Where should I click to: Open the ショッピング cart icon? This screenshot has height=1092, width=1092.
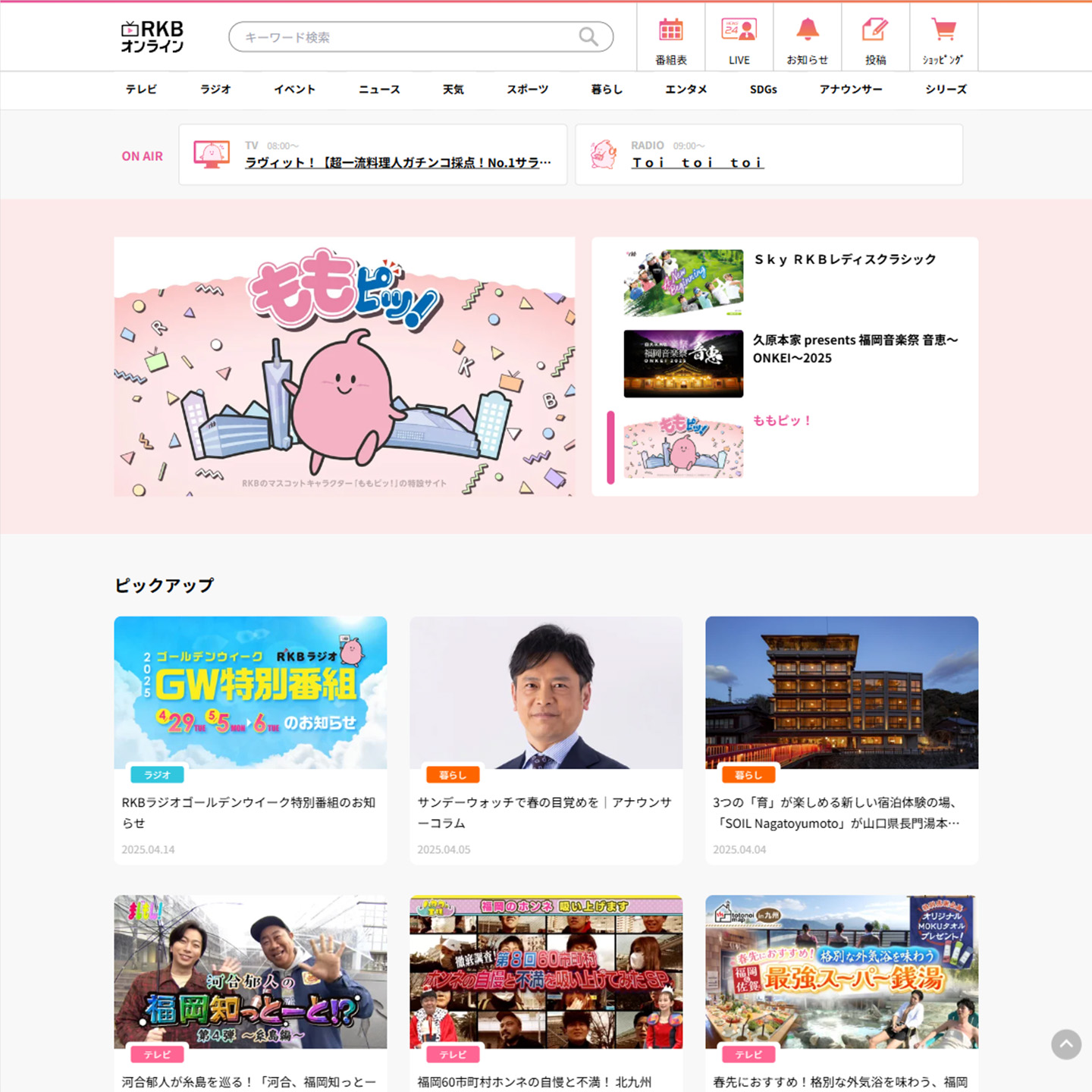(x=943, y=30)
